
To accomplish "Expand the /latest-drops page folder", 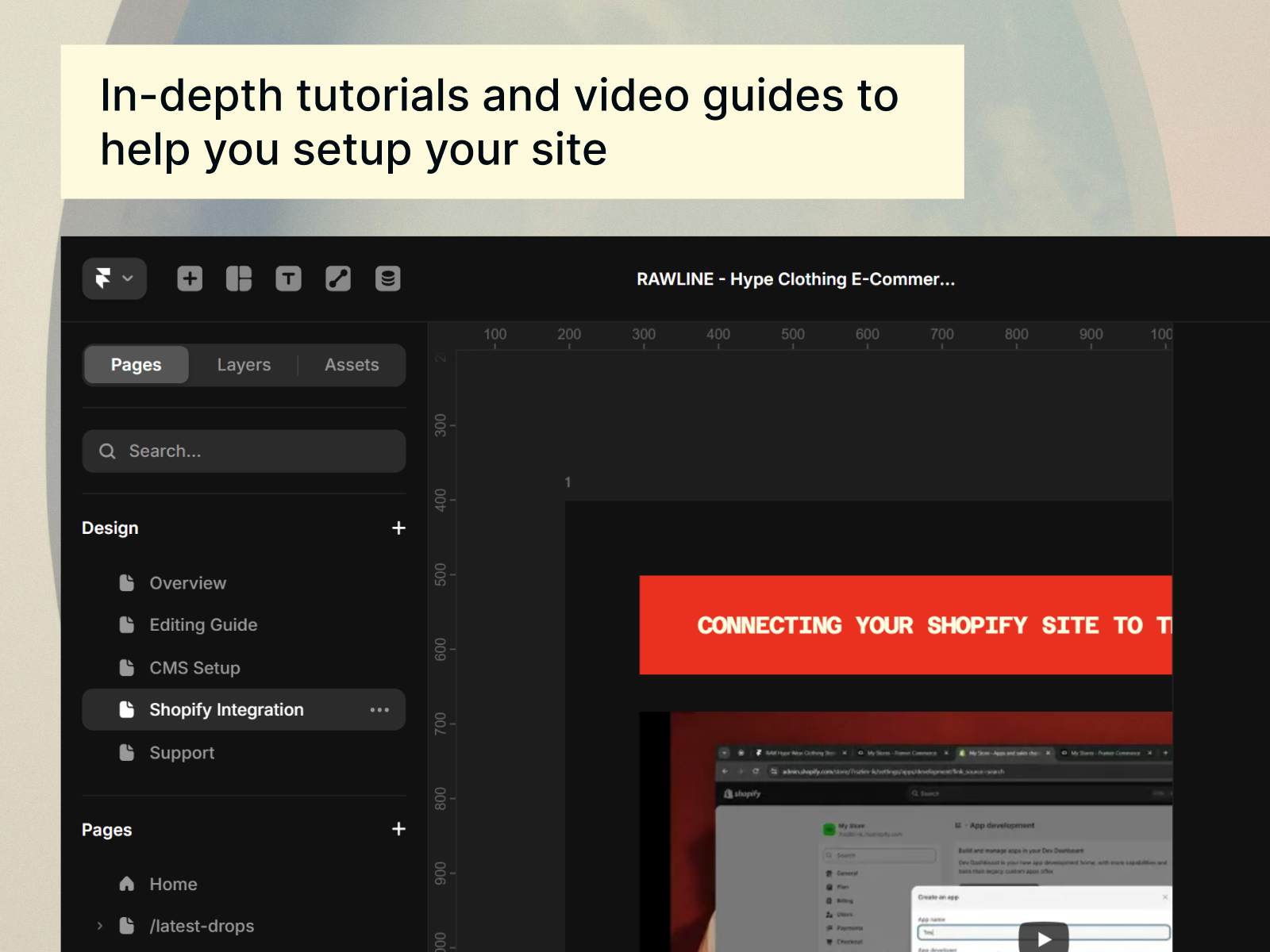I will pos(100,926).
